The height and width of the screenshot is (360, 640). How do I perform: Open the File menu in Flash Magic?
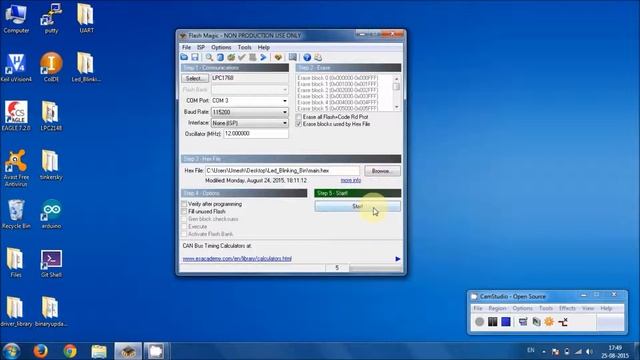point(187,47)
